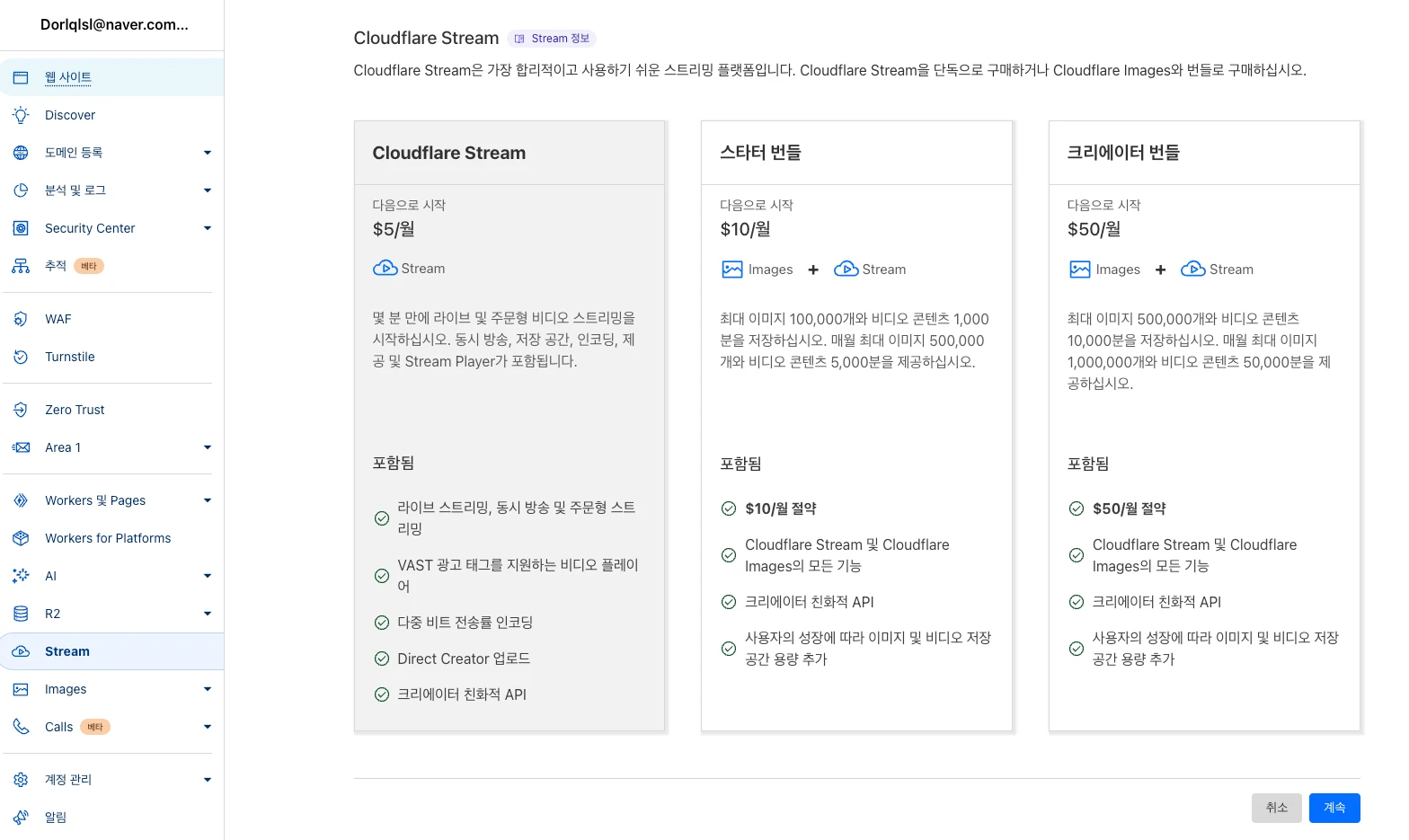This screenshot has height=840, width=1409.
Task: Click the Discover lightbulb icon
Action: coord(21,115)
